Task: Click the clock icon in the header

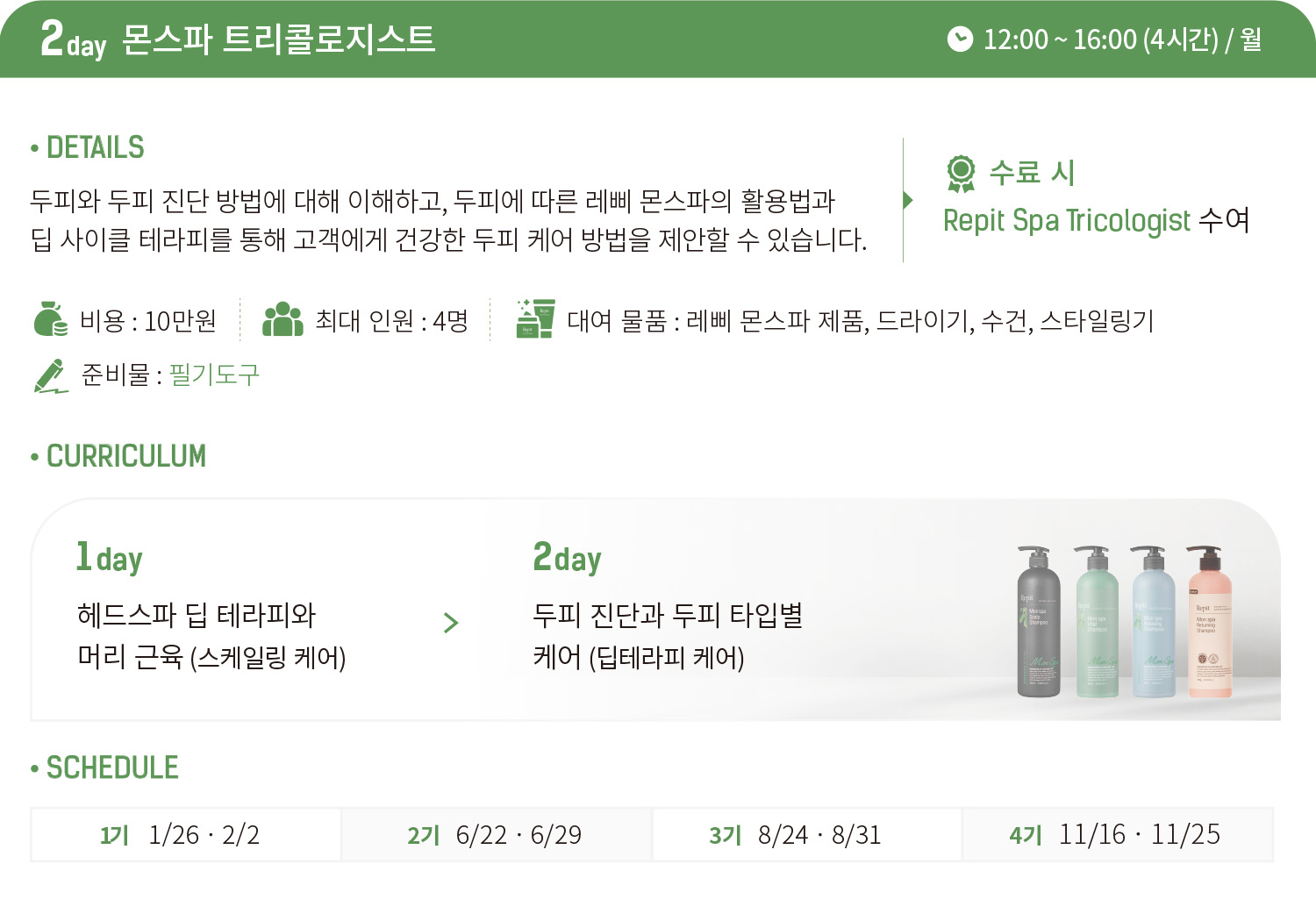Action: coord(960,39)
